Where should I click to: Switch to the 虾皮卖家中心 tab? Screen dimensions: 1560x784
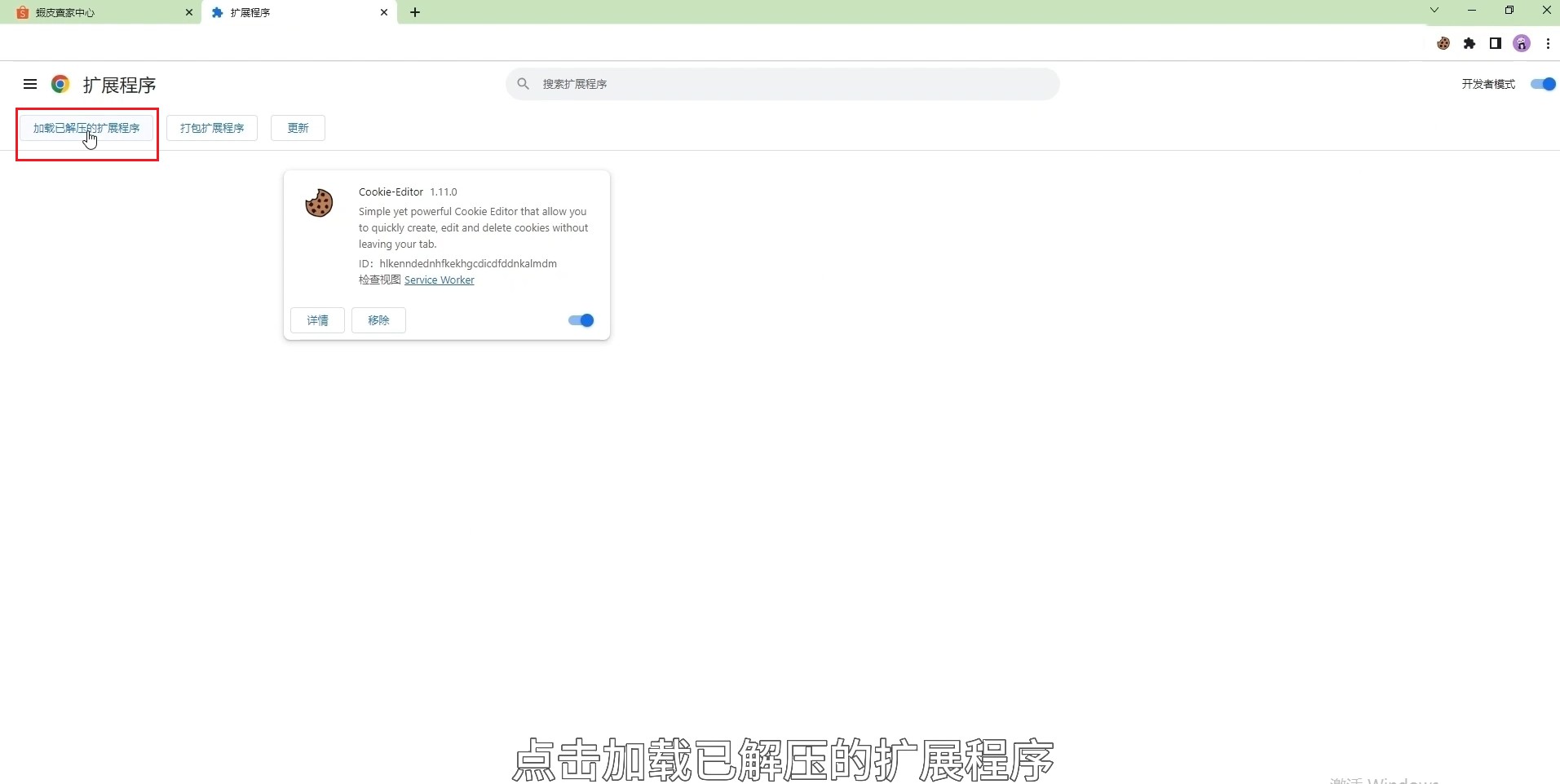point(99,12)
